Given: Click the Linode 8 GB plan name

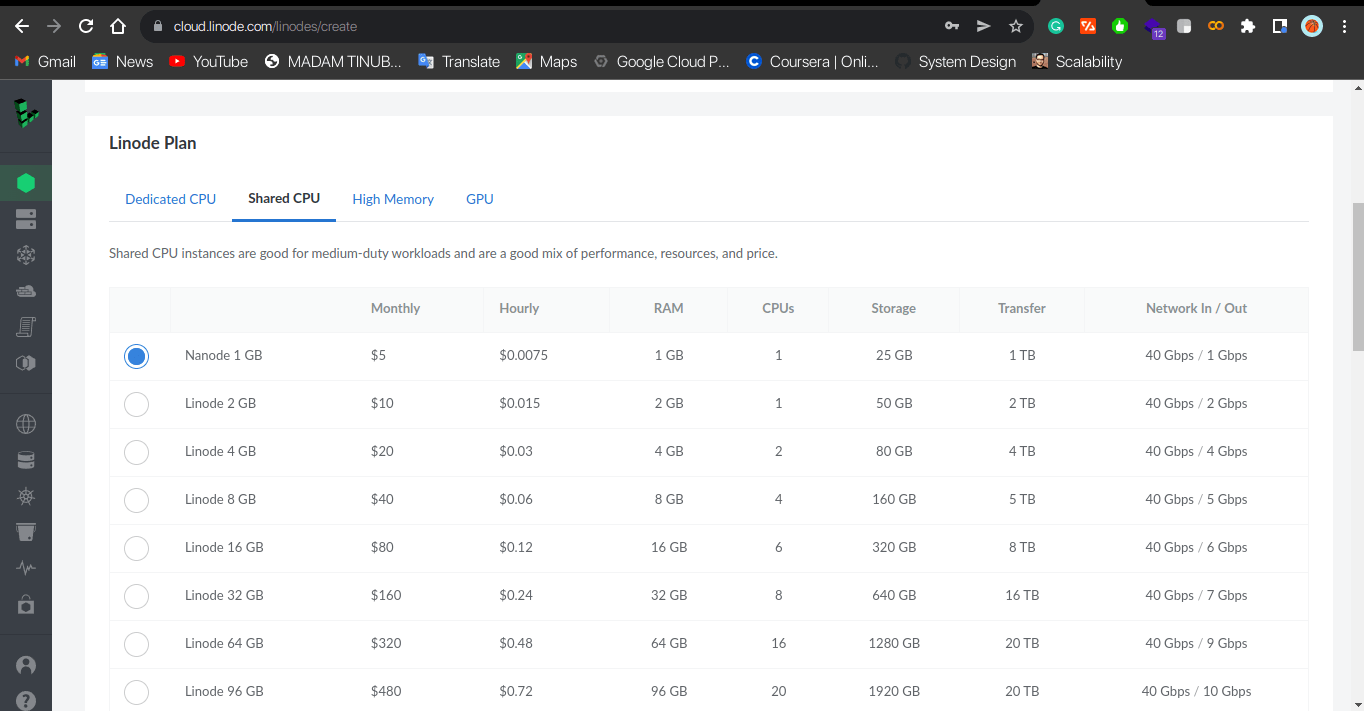Looking at the screenshot, I should [220, 500].
